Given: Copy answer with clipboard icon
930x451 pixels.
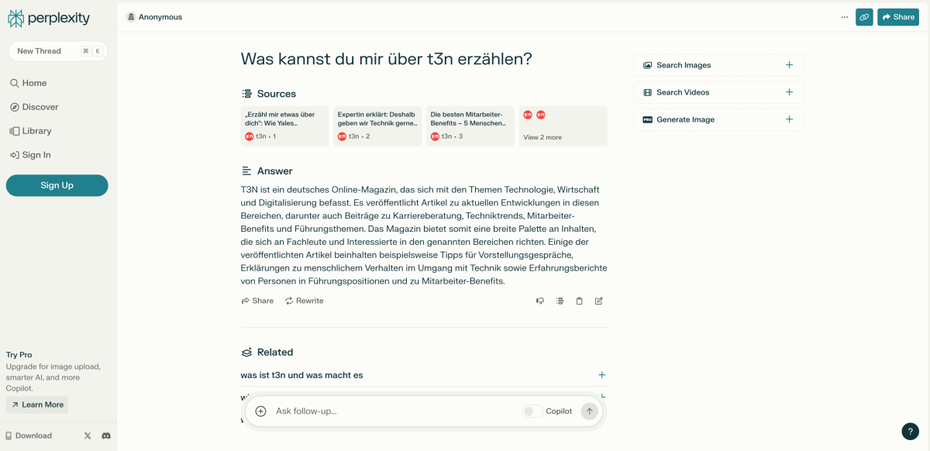Looking at the screenshot, I should coord(579,301).
